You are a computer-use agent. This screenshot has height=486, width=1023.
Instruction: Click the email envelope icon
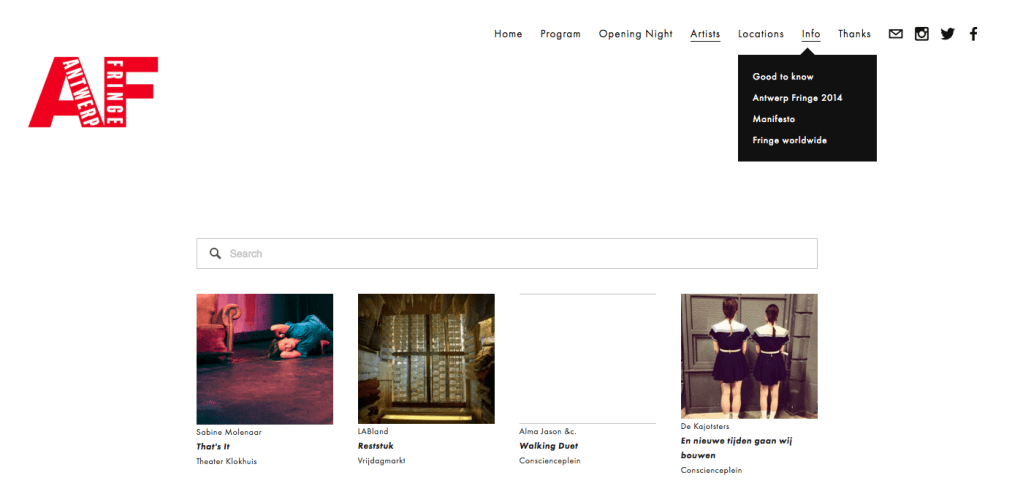point(895,34)
